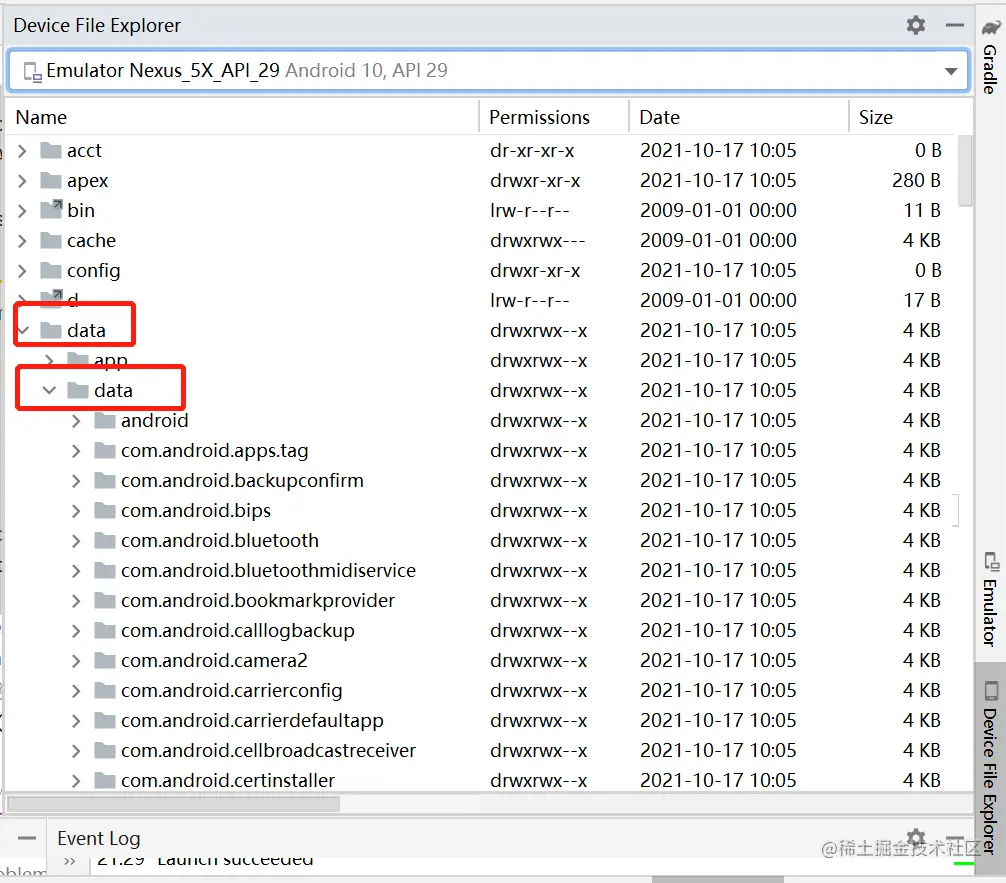
Task: Sort files by clicking the Name column header
Action: click(41, 117)
